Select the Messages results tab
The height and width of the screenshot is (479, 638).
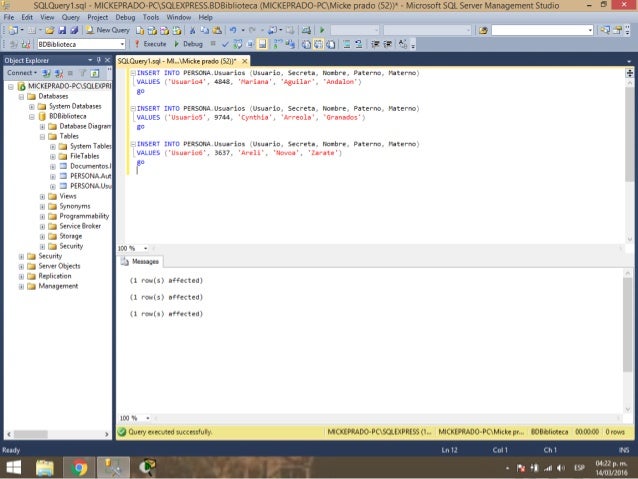141,261
